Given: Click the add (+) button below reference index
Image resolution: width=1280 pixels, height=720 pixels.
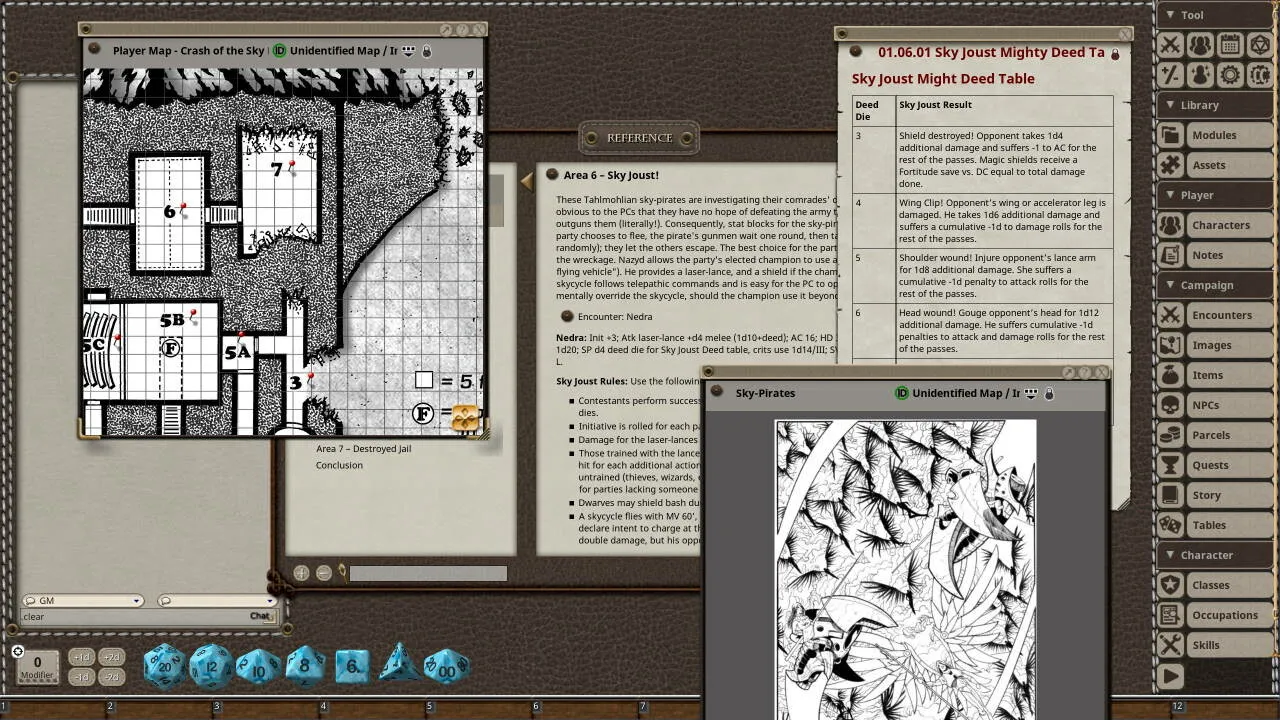Looking at the screenshot, I should 301,573.
